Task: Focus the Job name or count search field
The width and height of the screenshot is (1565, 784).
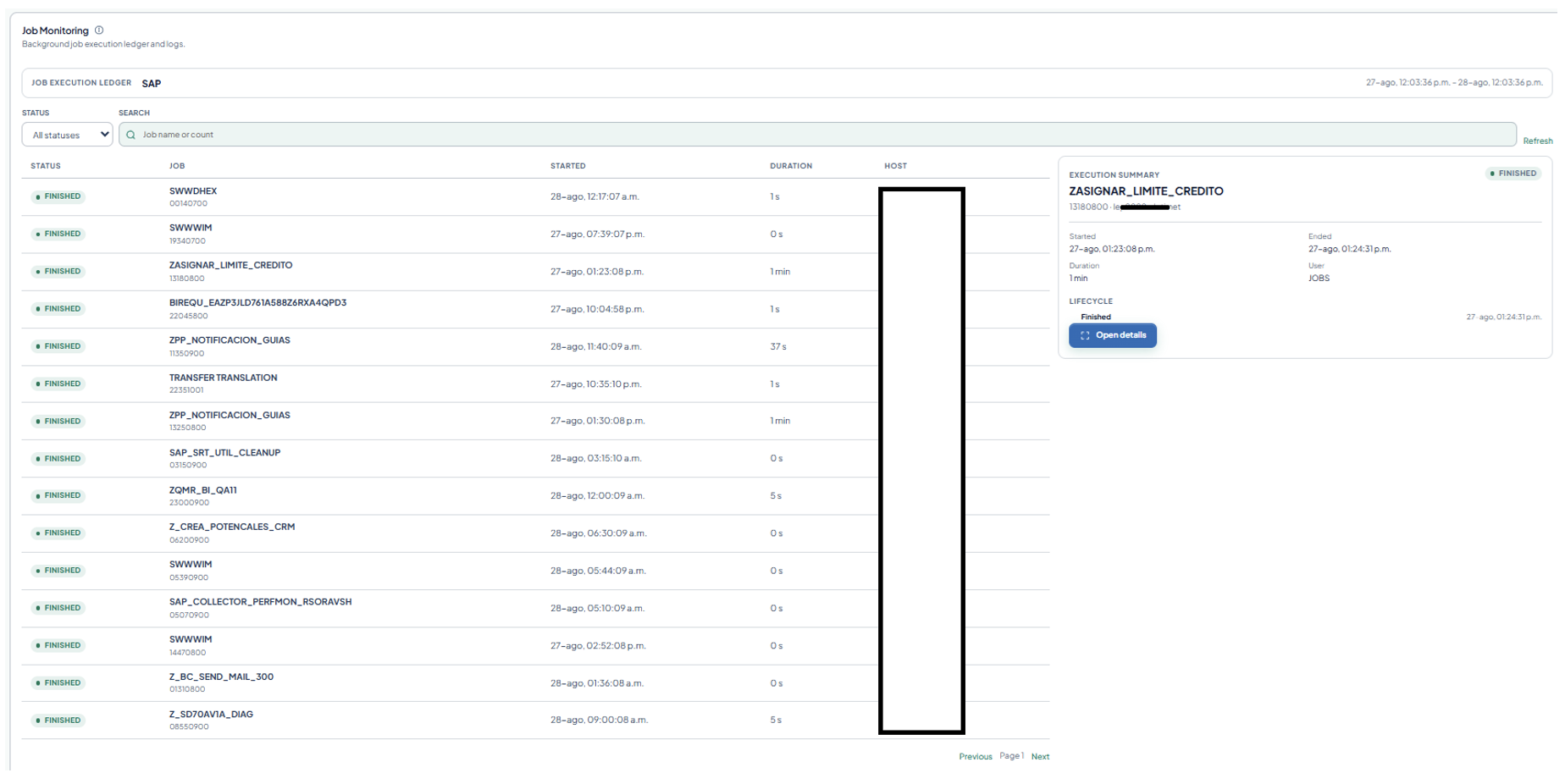Action: point(817,135)
